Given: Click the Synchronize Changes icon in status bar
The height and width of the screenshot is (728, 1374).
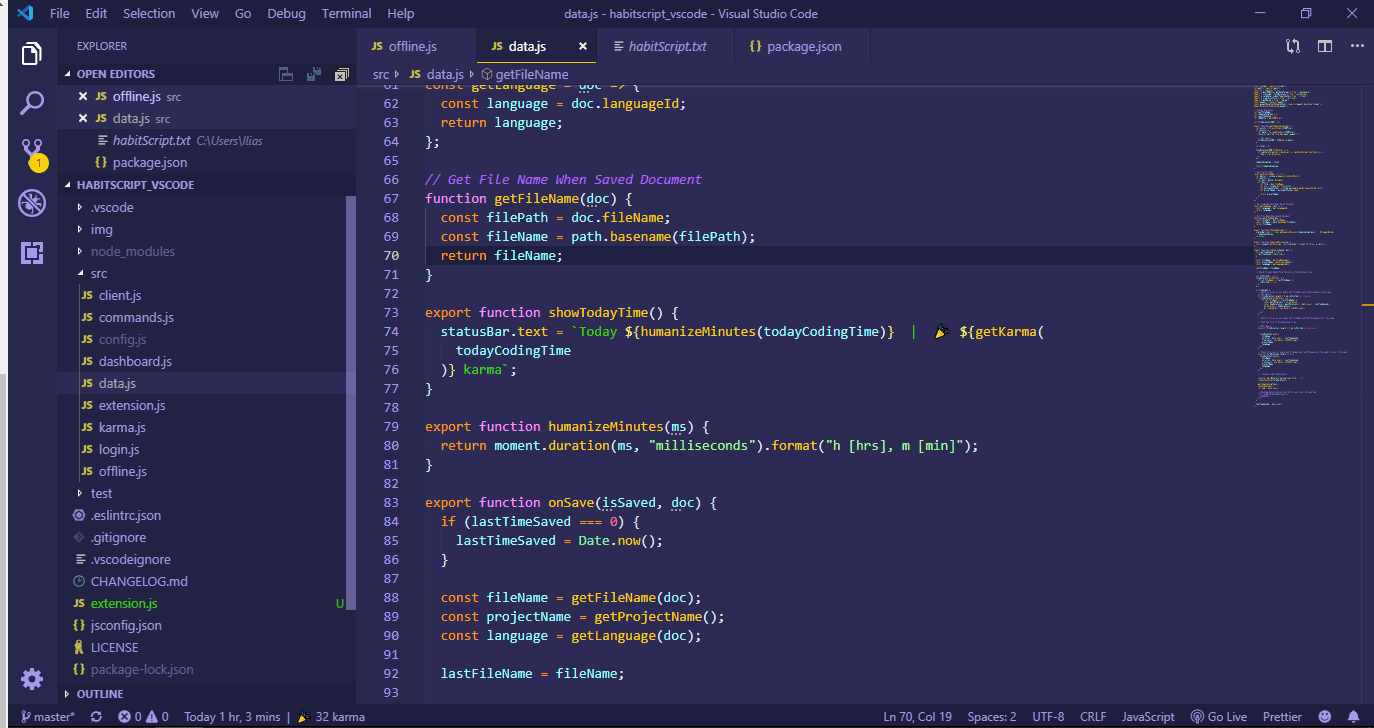Looking at the screenshot, I should pyautogui.click(x=96, y=717).
